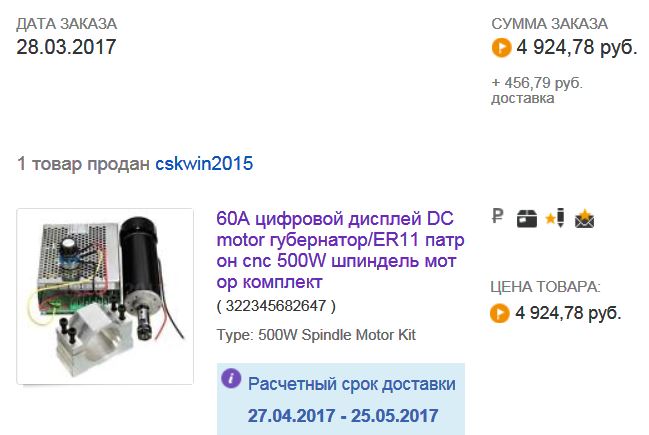Click the star-and-pencil leave feedback icon
649x435 pixels.
pyautogui.click(x=555, y=218)
